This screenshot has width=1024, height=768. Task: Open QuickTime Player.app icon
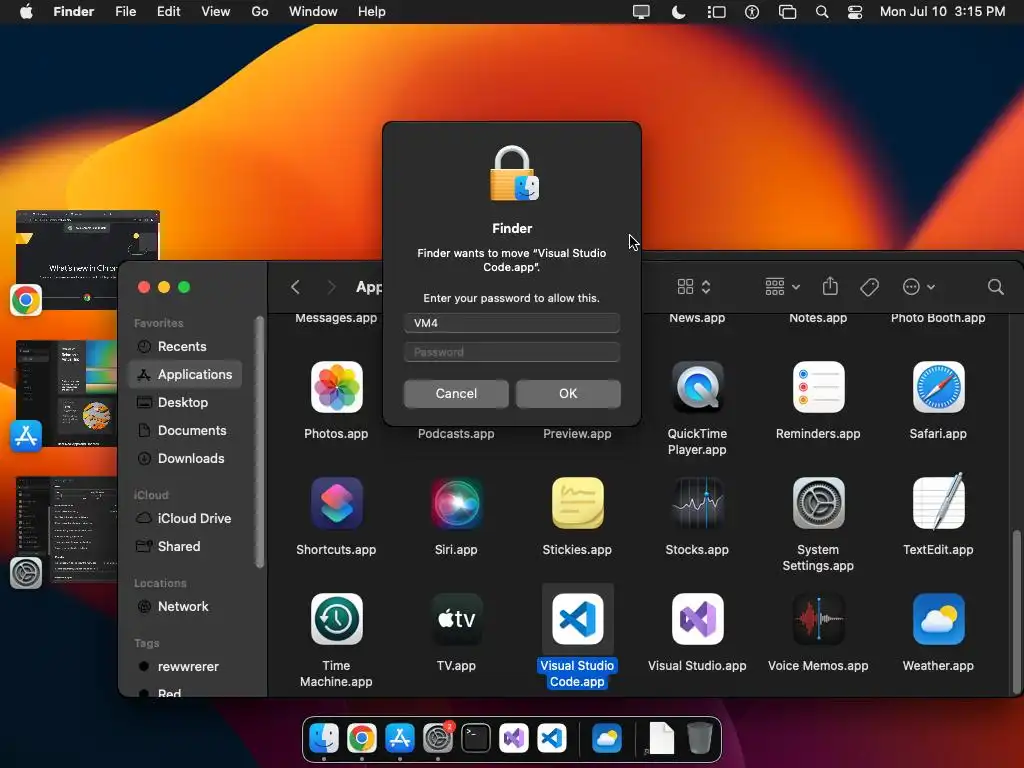coord(697,387)
